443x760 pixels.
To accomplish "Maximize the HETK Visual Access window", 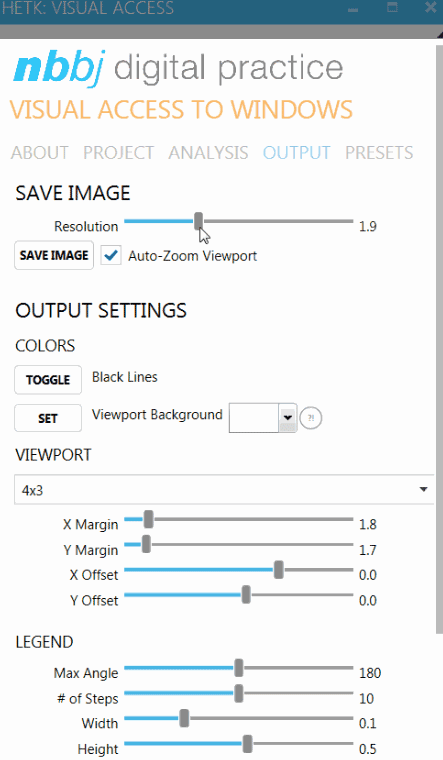I will click(x=392, y=7).
